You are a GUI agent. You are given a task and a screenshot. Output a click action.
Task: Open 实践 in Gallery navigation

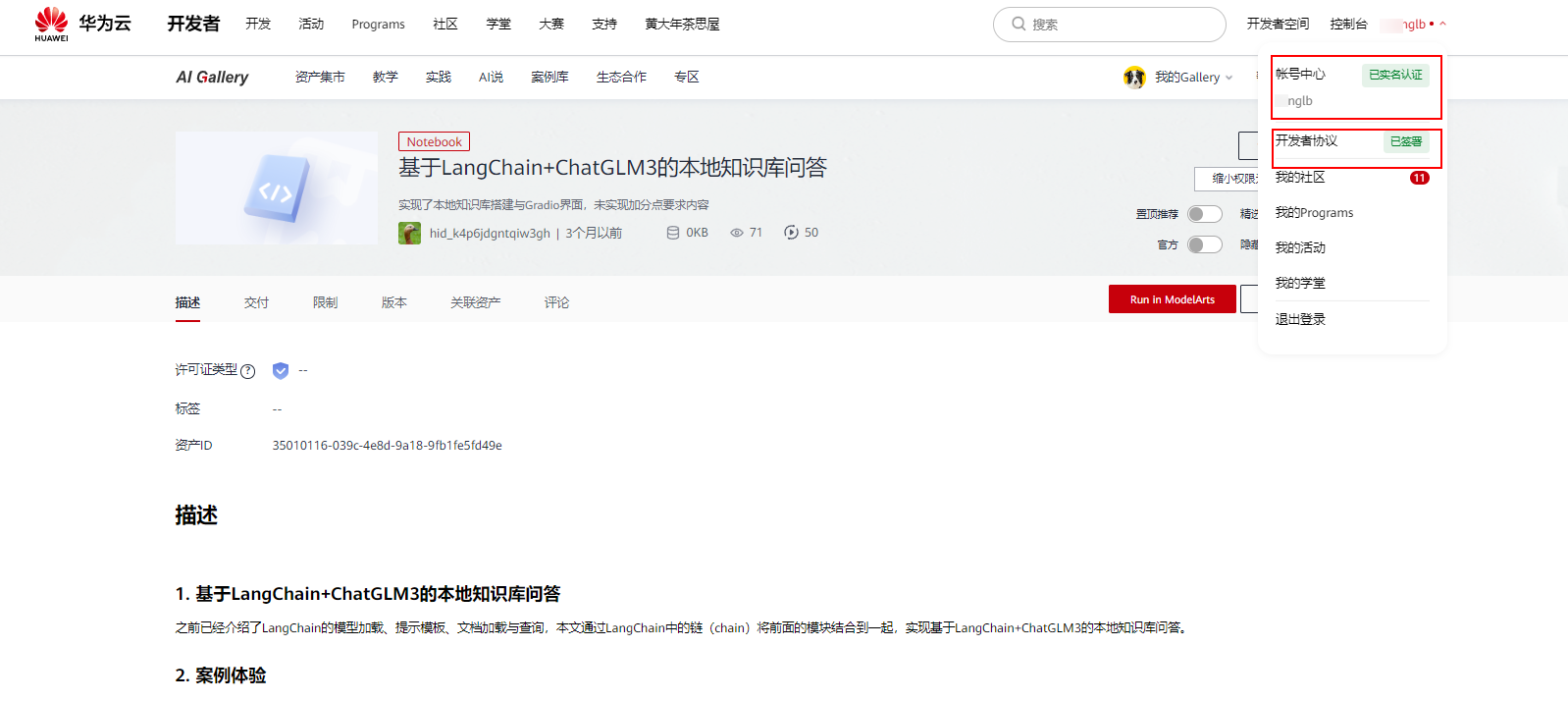point(439,77)
